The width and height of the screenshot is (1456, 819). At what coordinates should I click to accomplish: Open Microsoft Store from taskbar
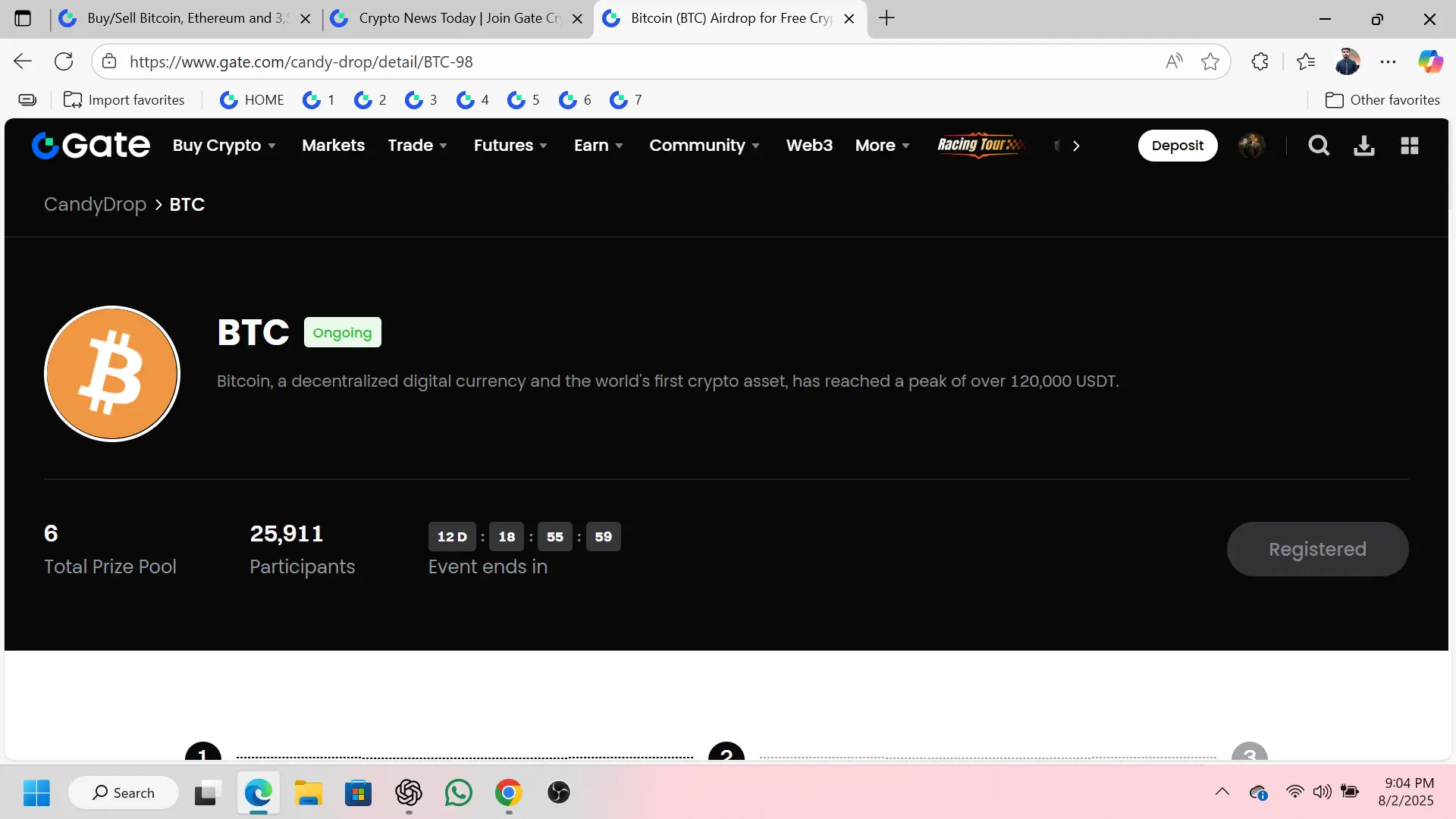click(x=358, y=793)
